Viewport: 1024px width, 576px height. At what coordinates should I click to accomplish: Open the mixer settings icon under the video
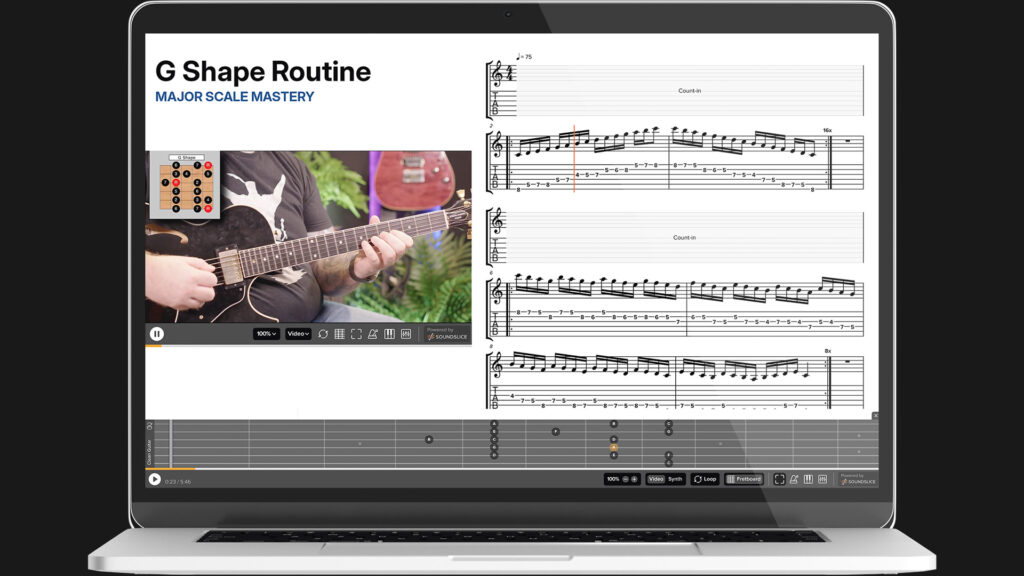[406, 334]
